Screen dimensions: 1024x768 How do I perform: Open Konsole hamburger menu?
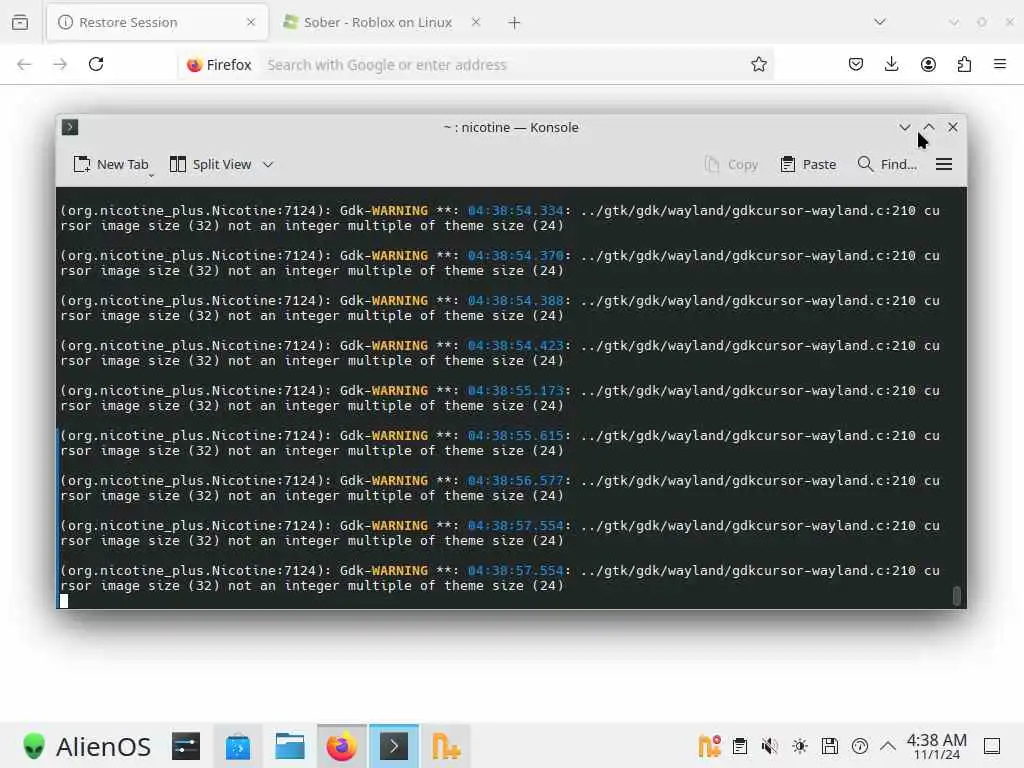coord(944,165)
